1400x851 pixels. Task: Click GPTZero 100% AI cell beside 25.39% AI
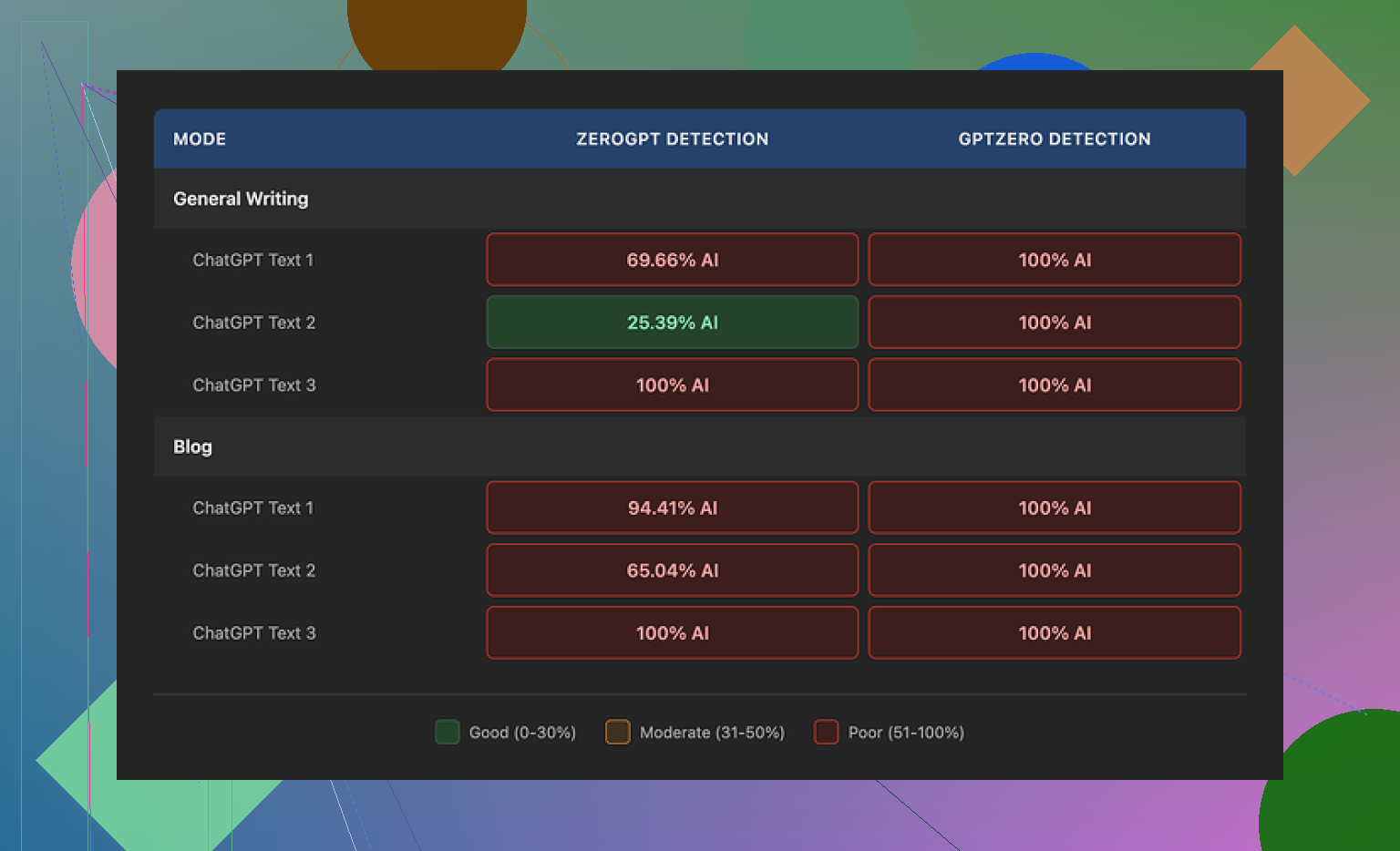(x=1054, y=323)
